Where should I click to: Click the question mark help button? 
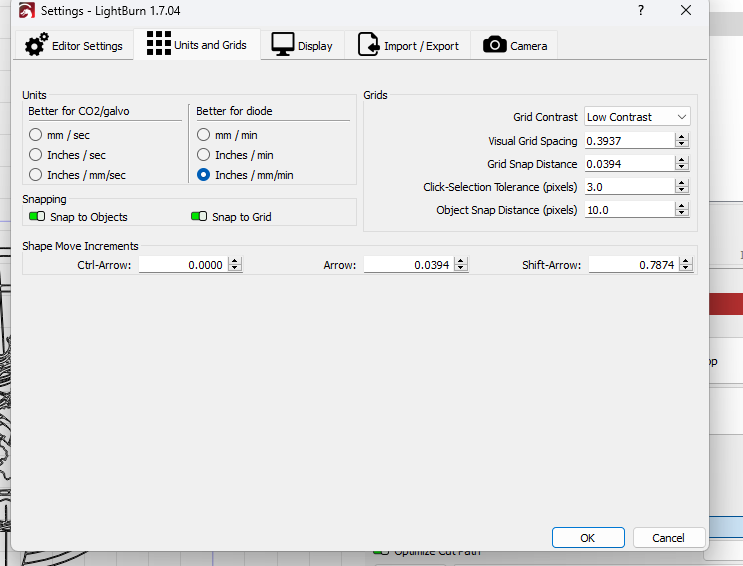tap(641, 10)
